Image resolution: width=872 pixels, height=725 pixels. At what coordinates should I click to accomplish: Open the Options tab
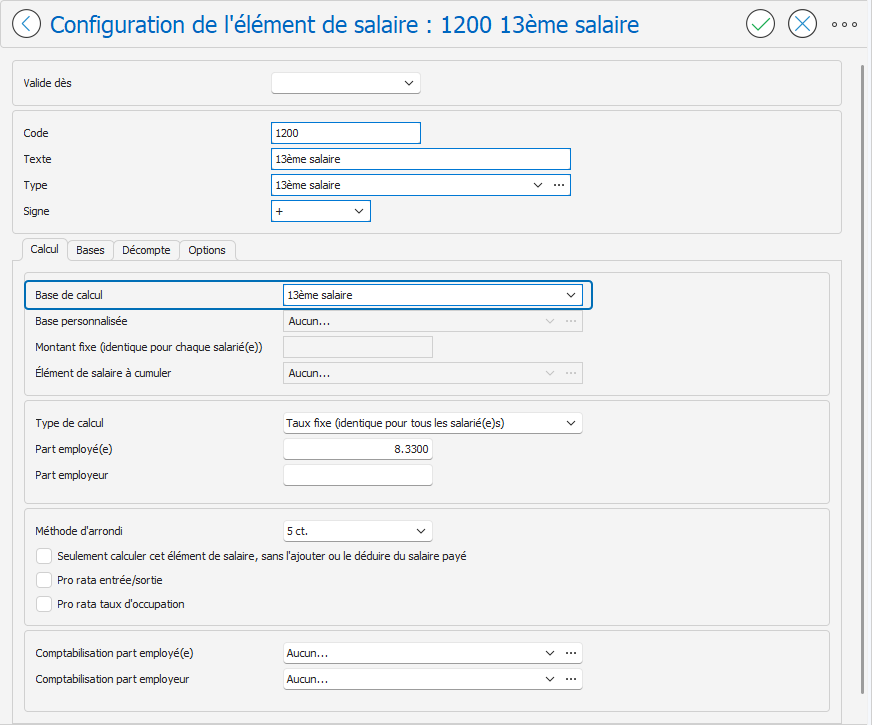coord(207,250)
